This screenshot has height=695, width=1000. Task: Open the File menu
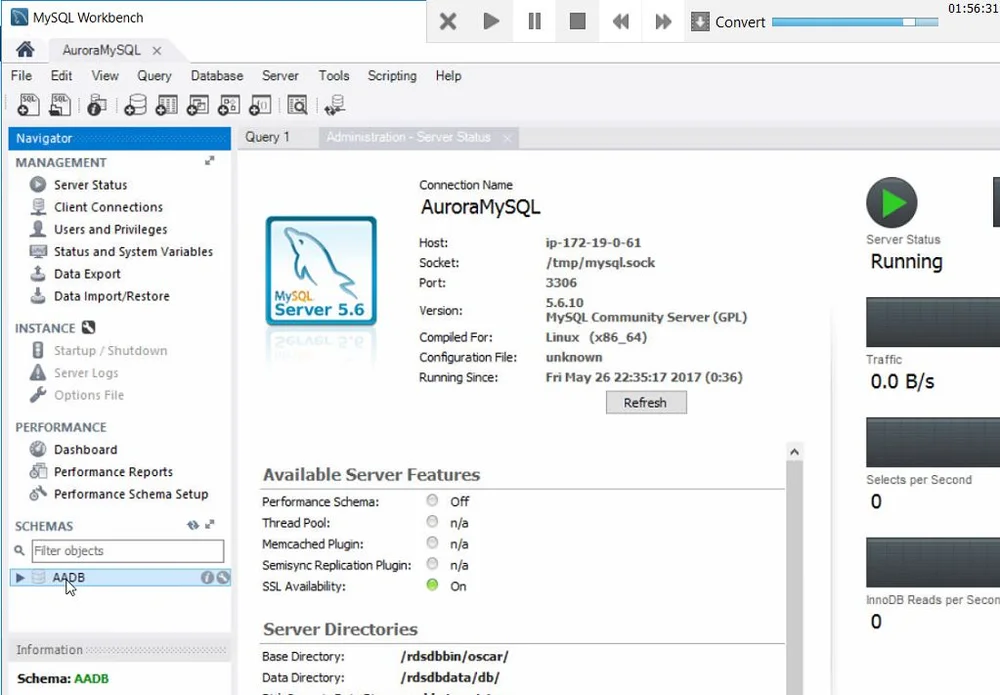[x=21, y=76]
